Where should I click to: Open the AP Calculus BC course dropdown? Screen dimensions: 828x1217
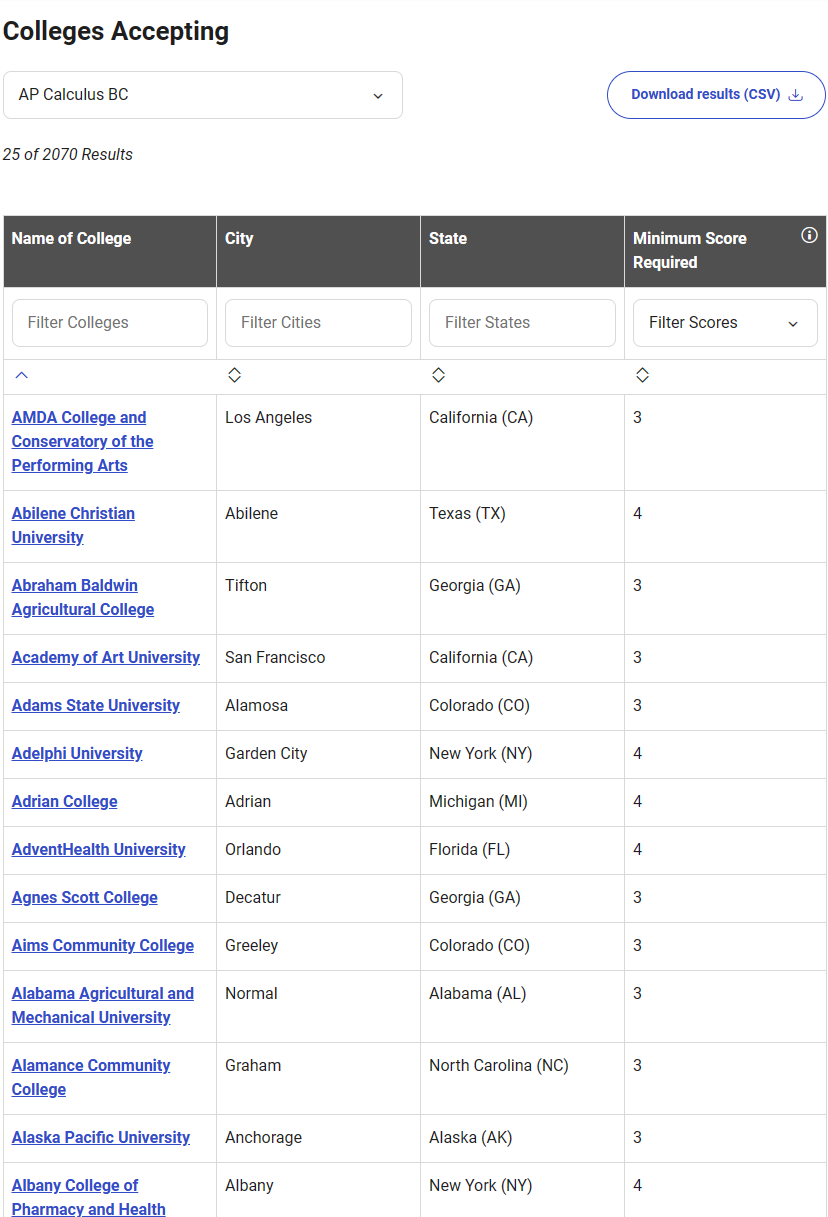(x=202, y=95)
